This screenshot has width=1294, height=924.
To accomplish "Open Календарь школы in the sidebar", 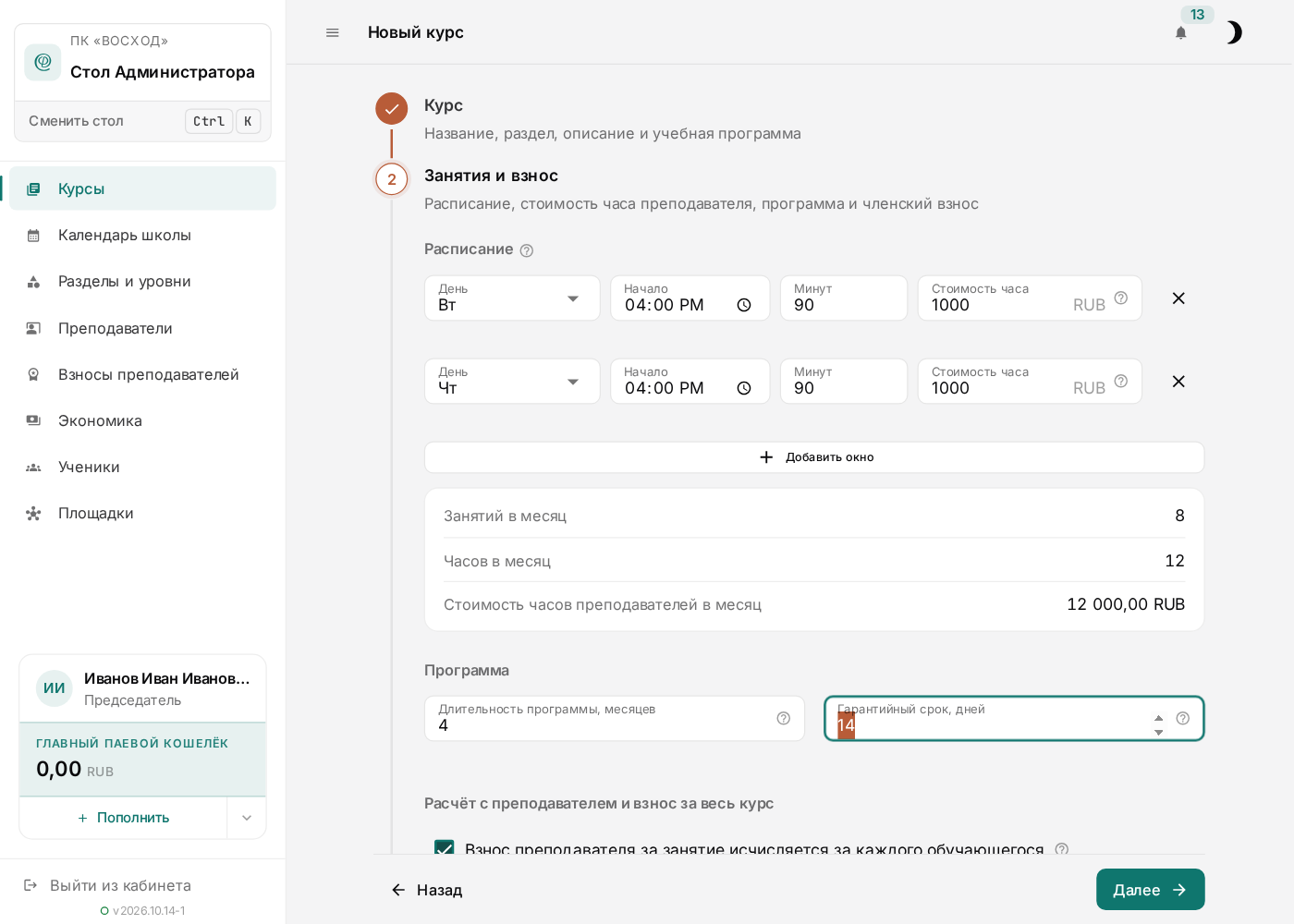I will 142,235.
